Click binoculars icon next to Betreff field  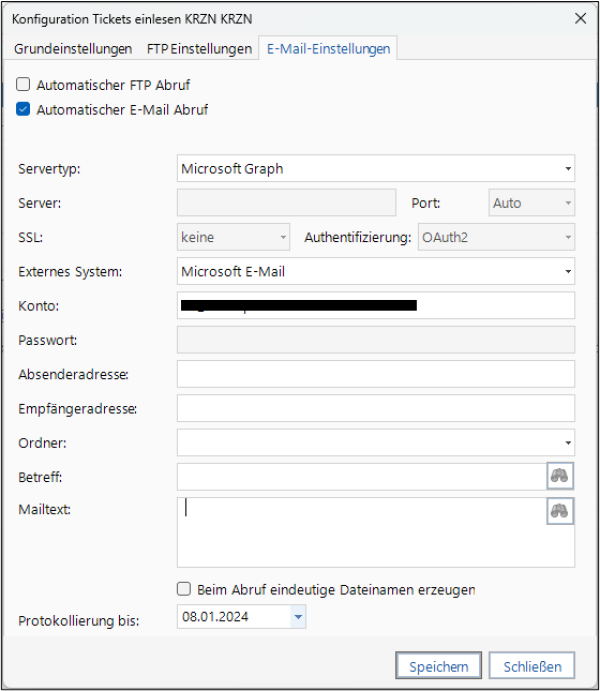coord(560,476)
